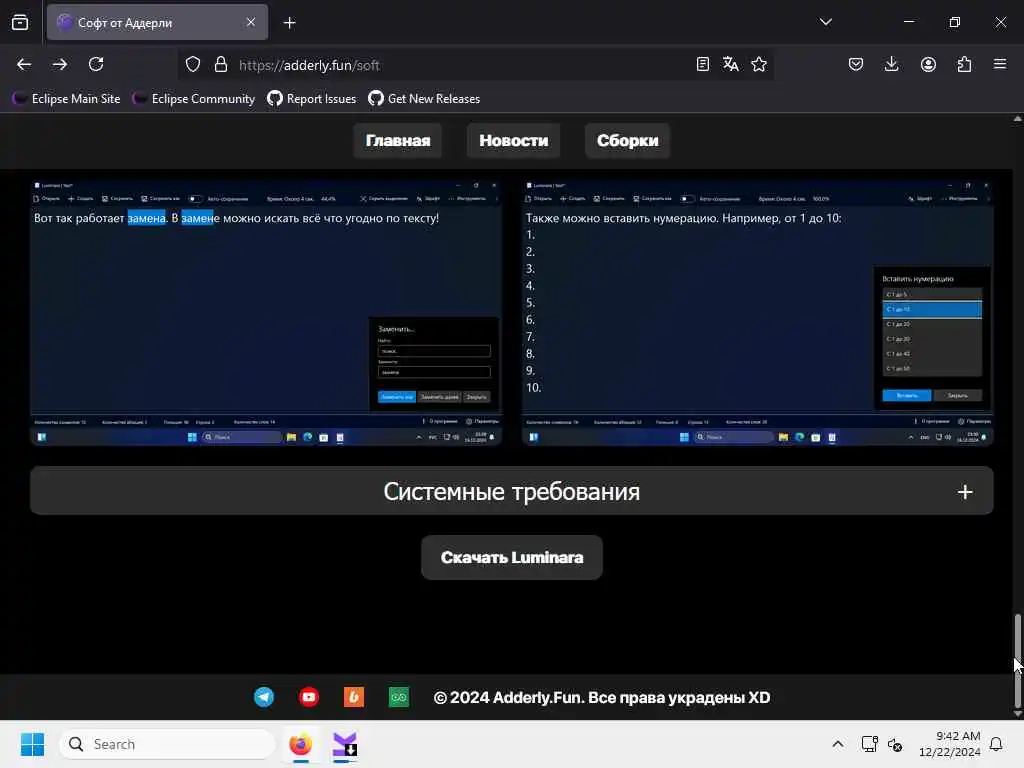The image size is (1024, 768).
Task: Close the Софт от Аддерли tab
Action: [251, 22]
